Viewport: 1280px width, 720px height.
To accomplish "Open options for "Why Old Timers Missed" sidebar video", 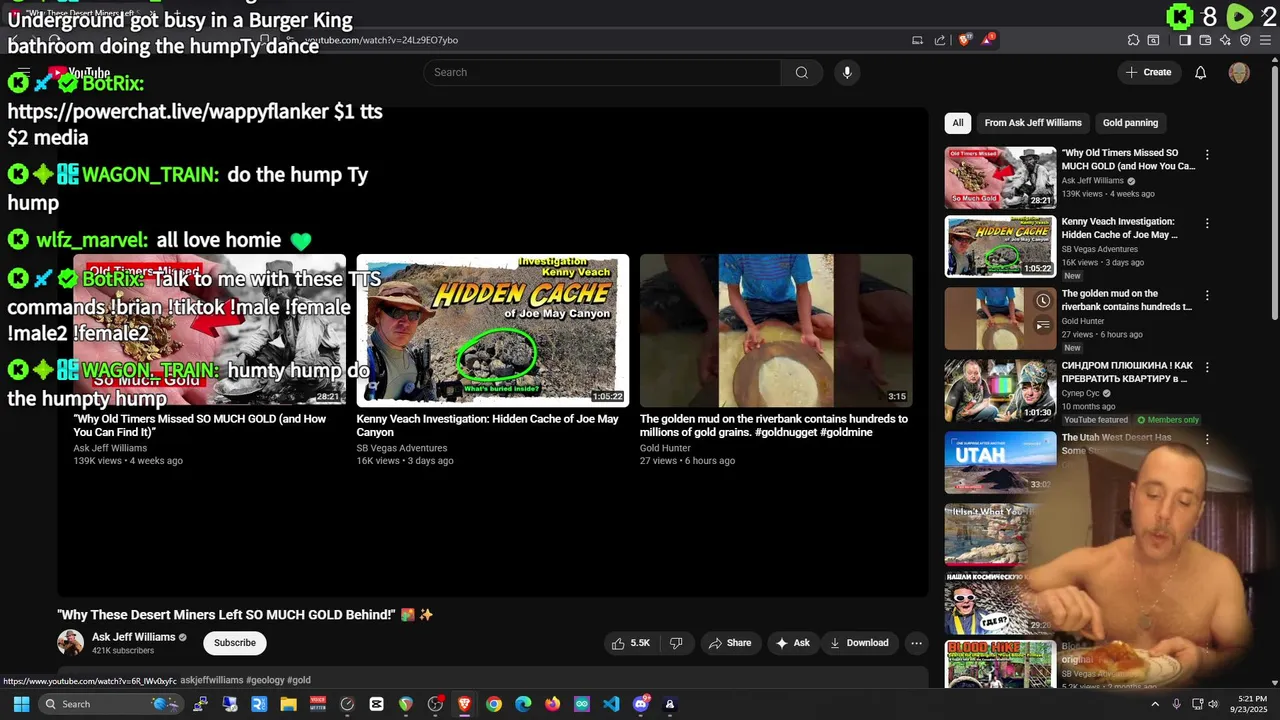I will click(1207, 155).
